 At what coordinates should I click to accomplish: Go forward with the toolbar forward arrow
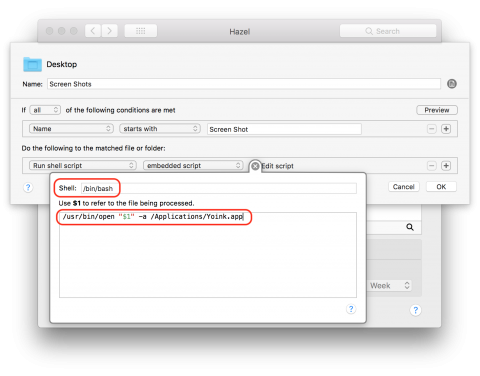(x=110, y=31)
